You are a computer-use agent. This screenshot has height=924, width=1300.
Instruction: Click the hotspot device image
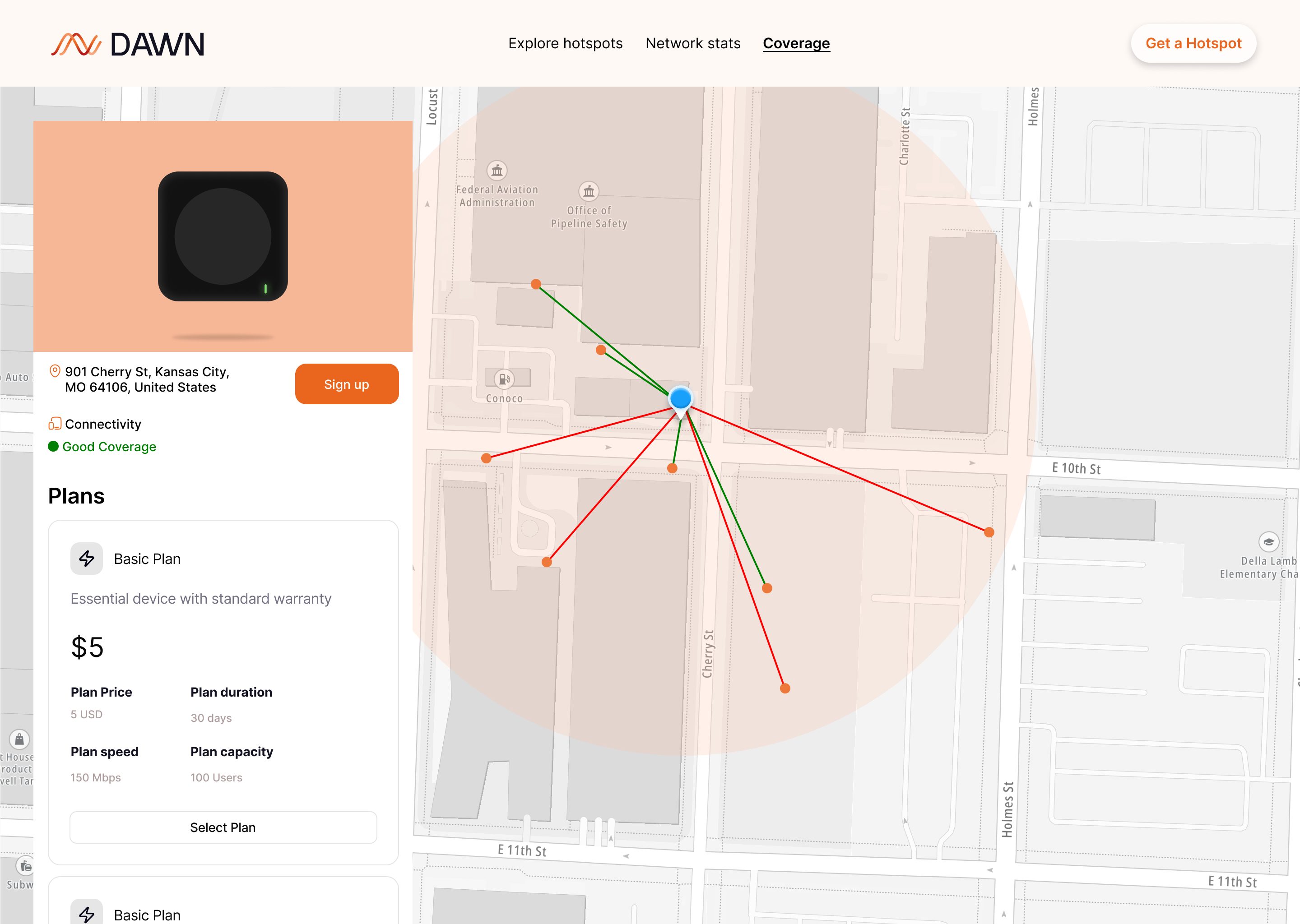(223, 236)
